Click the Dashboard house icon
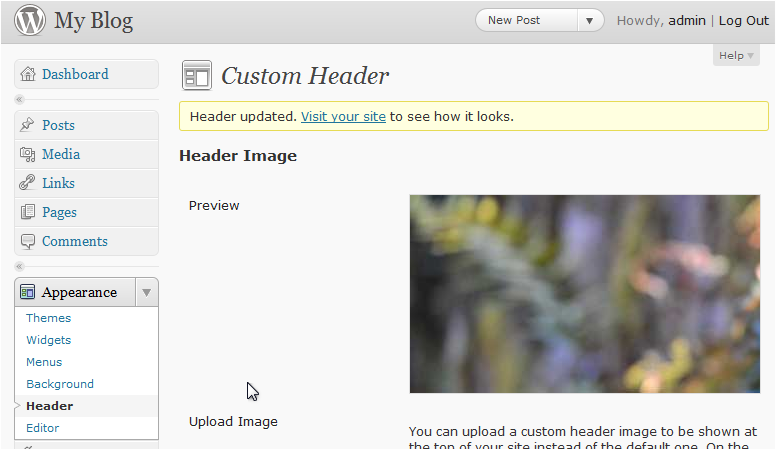Image resolution: width=776 pixels, height=450 pixels. point(28,74)
